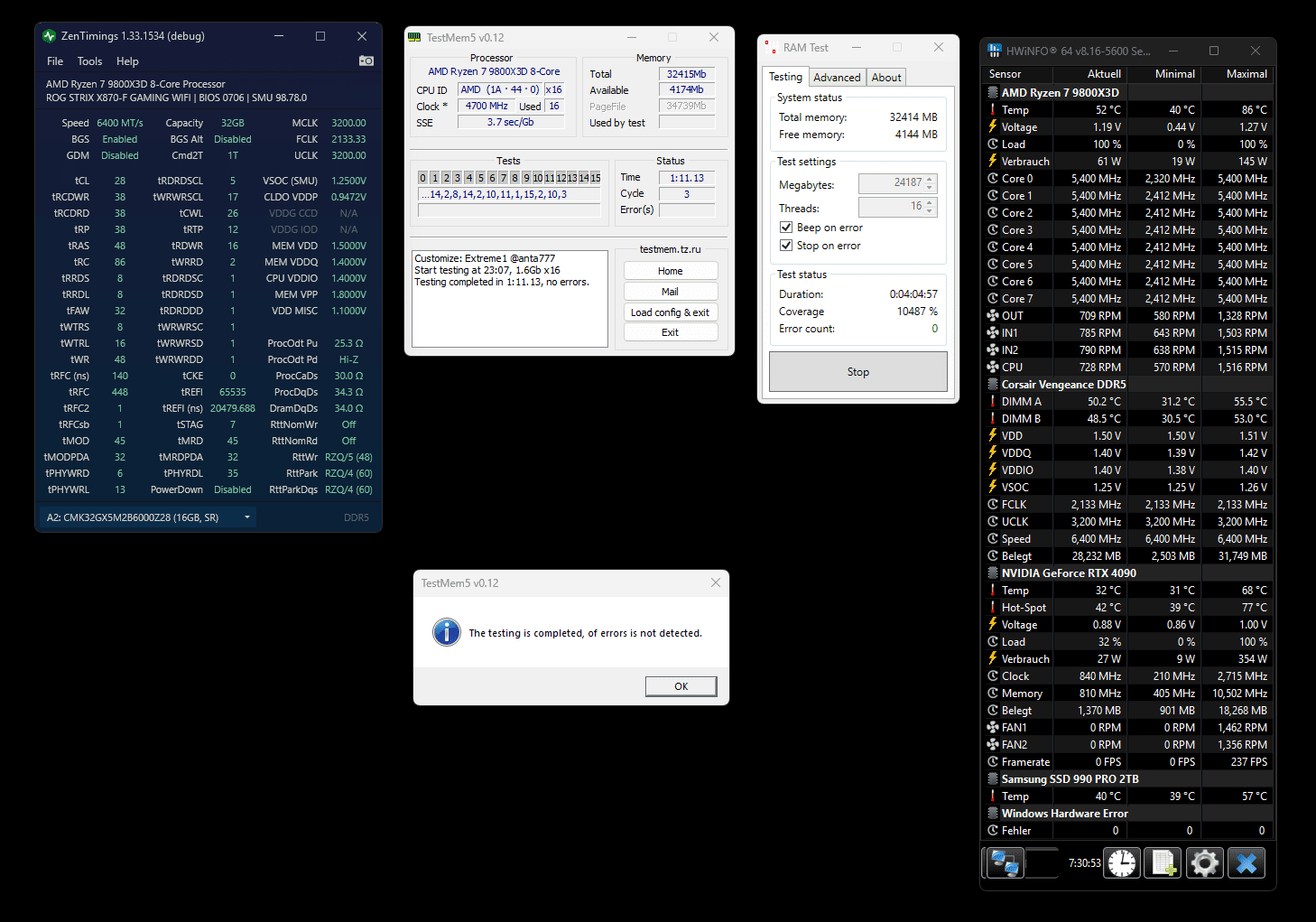Click the testmem.tz.ru label in TestMem5
Screen dimensions: 1316x922
(671, 249)
